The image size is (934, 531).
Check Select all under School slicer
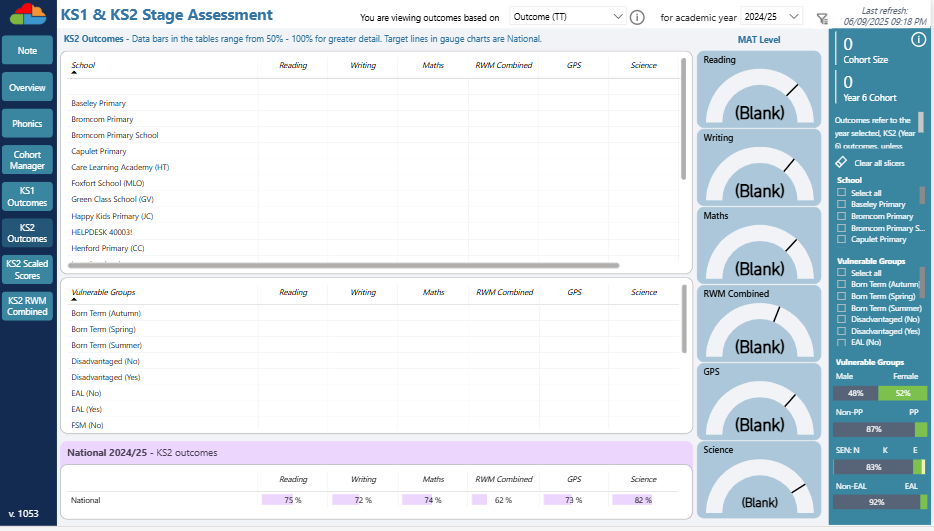pyautogui.click(x=842, y=193)
